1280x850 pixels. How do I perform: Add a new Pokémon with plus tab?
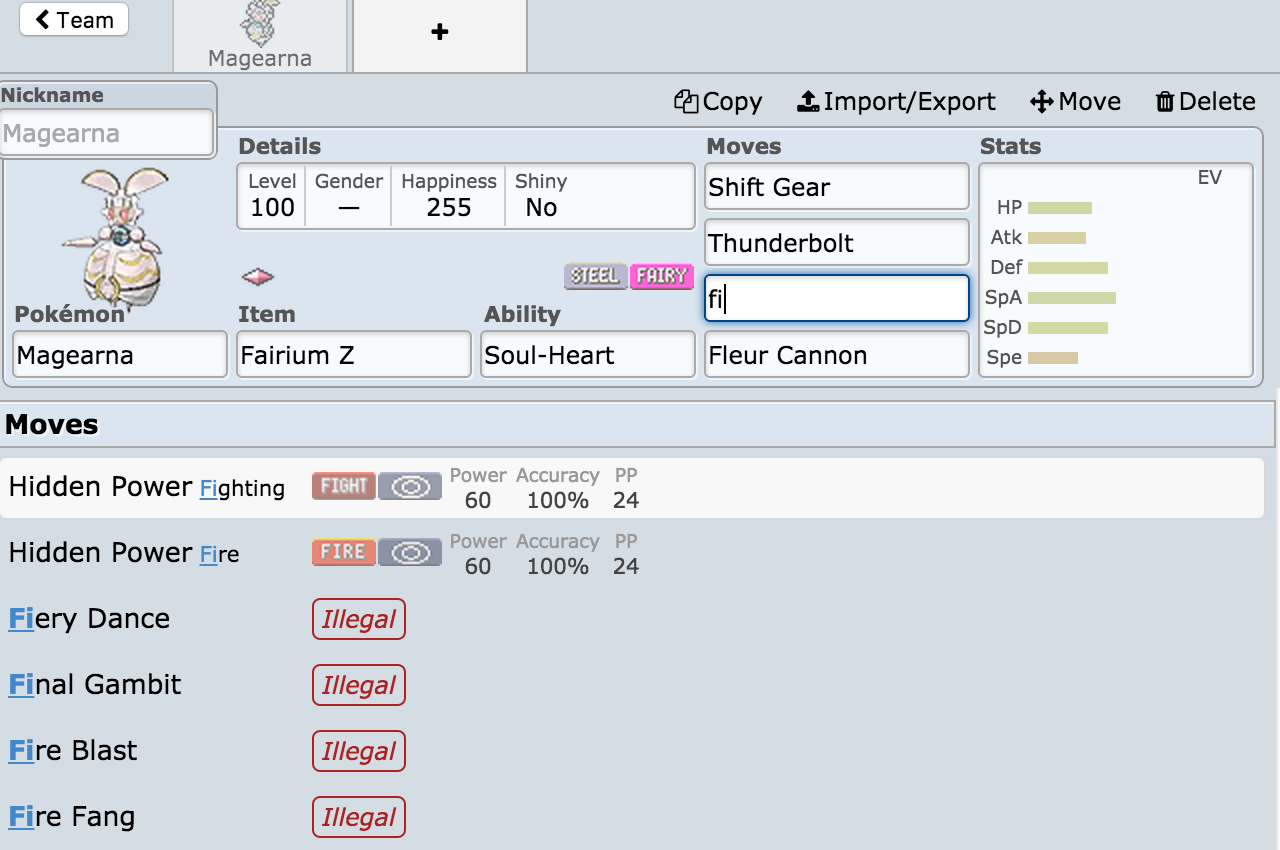coord(440,33)
